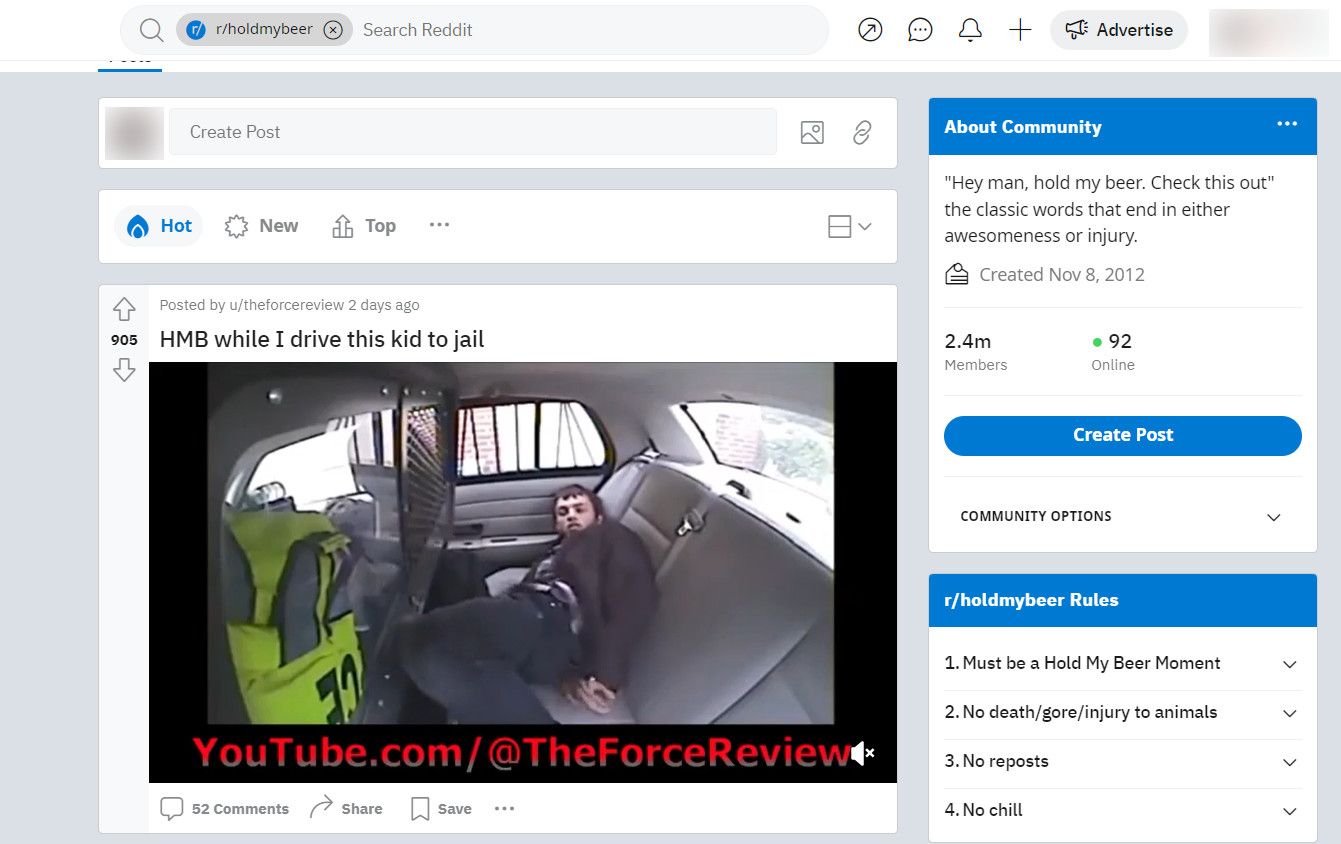Downvote the HMB jail post

coord(124,371)
